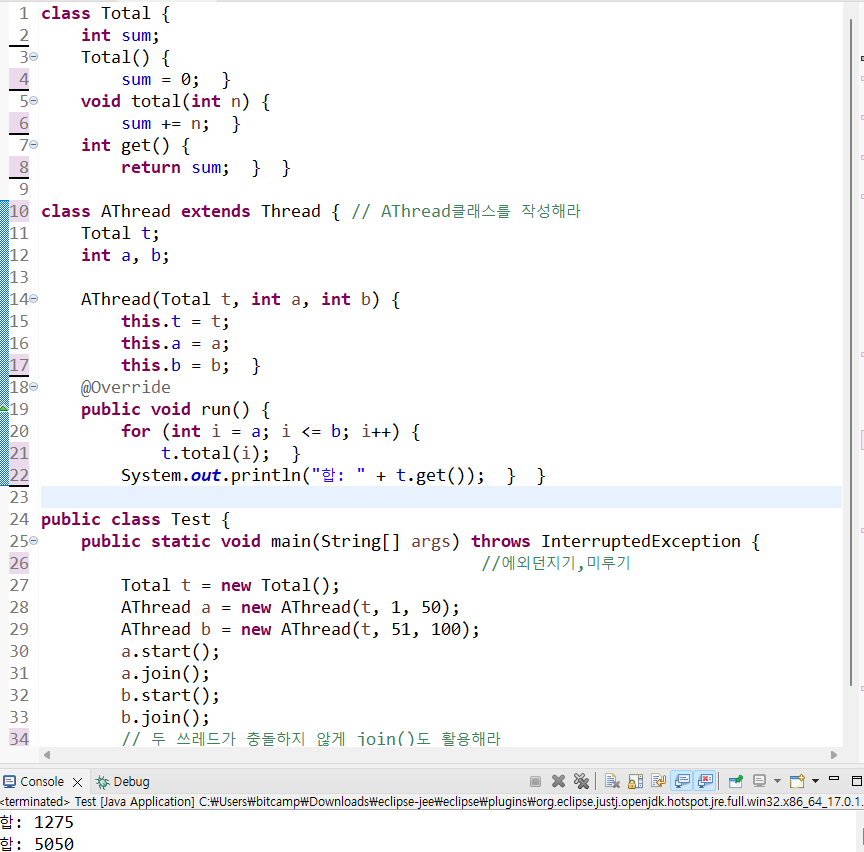This screenshot has width=864, height=852.
Task: Click the horizontal scrollbar left arrow
Action: 47,754
